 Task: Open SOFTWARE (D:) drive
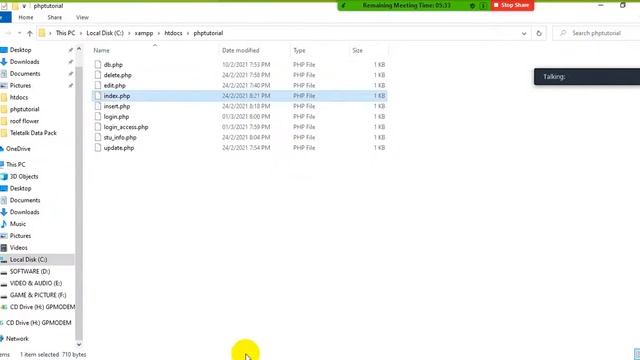[x=30, y=271]
